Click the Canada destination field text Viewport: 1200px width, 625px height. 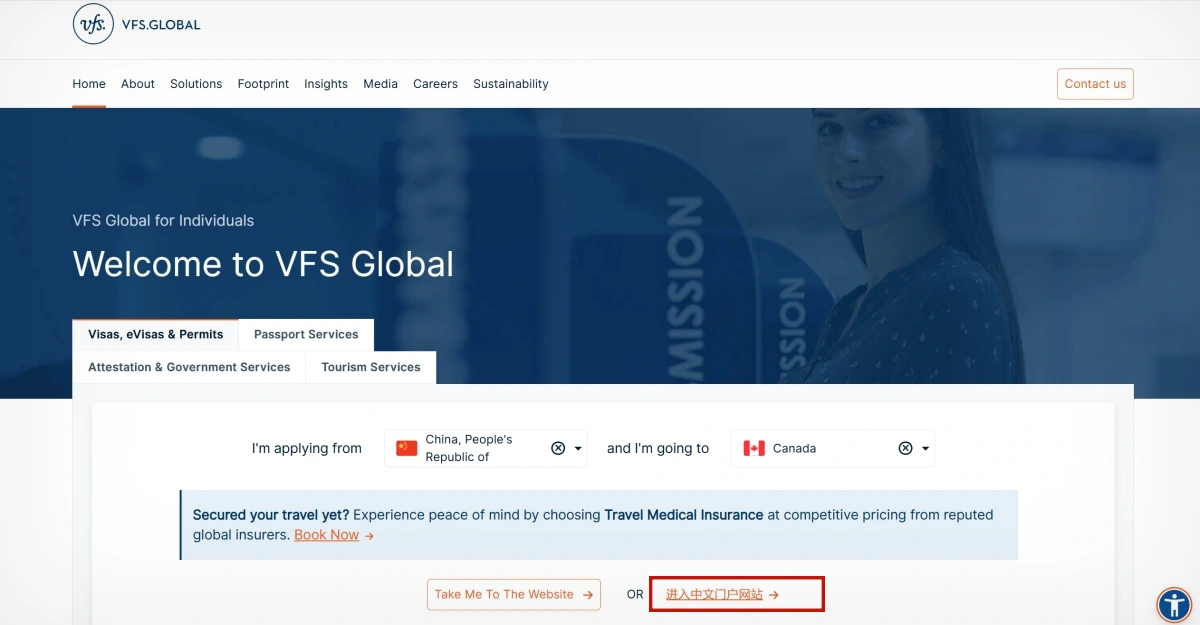click(795, 448)
